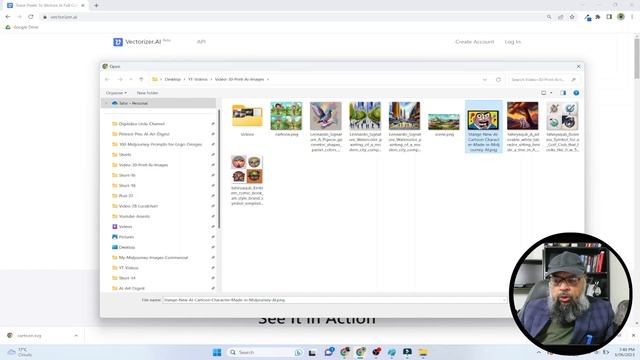Click the API link in the Vectorizer.AI header
This screenshot has height=360, width=640.
pyautogui.click(x=201, y=42)
